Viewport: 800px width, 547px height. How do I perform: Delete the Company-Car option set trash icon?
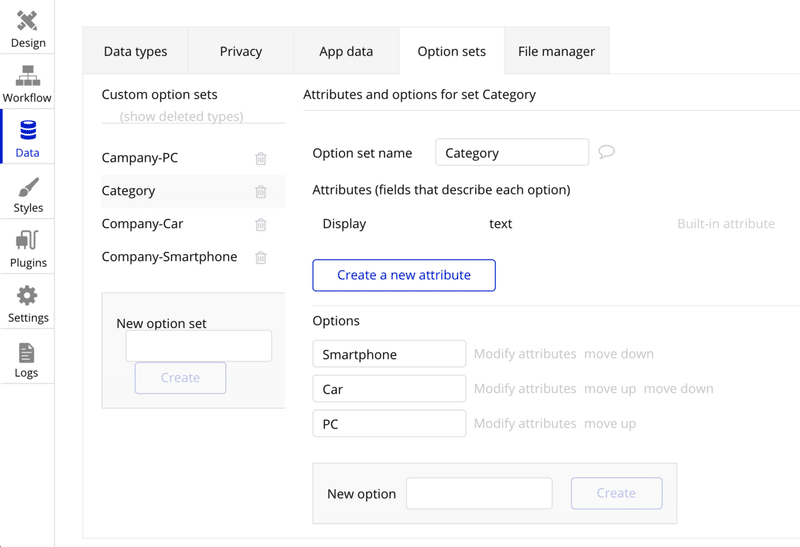click(x=261, y=225)
